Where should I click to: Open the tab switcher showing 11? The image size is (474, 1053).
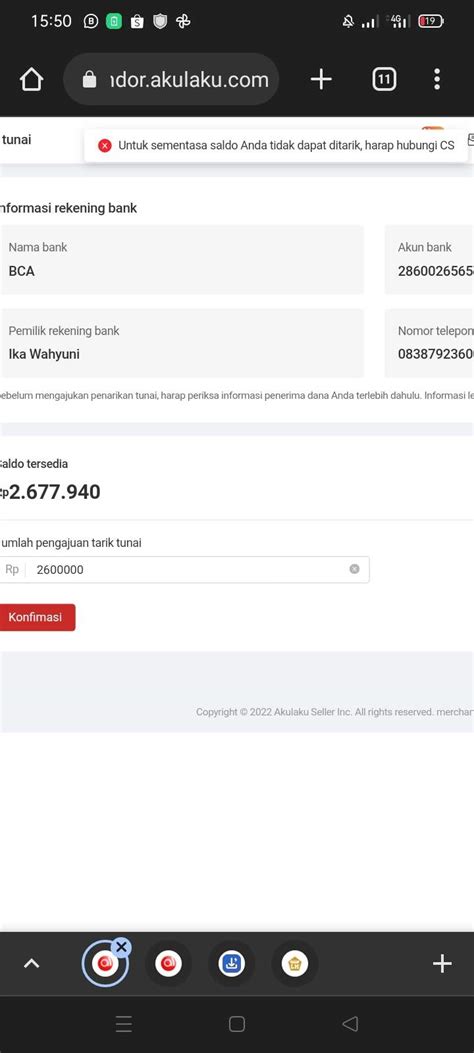[x=384, y=80]
